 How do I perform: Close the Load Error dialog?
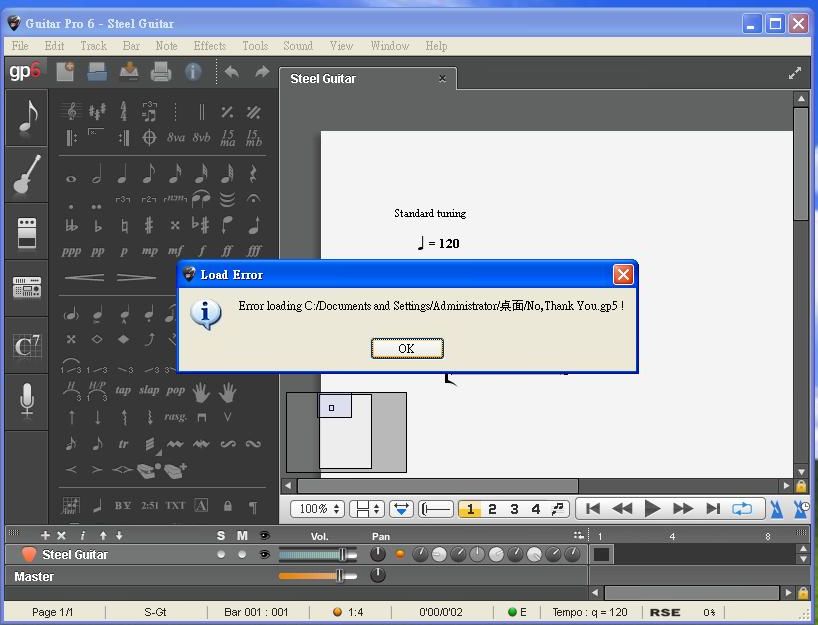tap(623, 274)
